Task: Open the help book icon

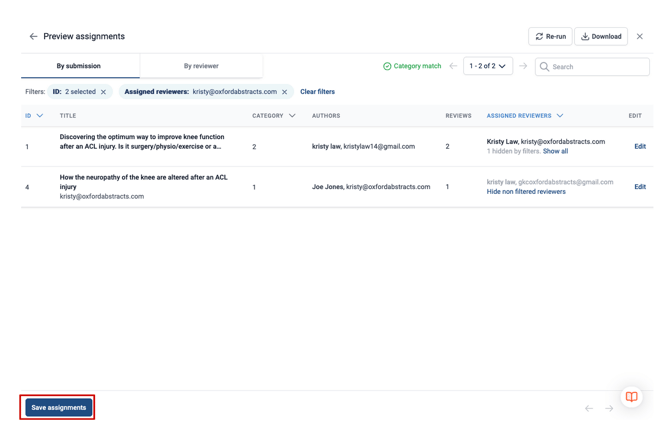Action: [x=631, y=397]
